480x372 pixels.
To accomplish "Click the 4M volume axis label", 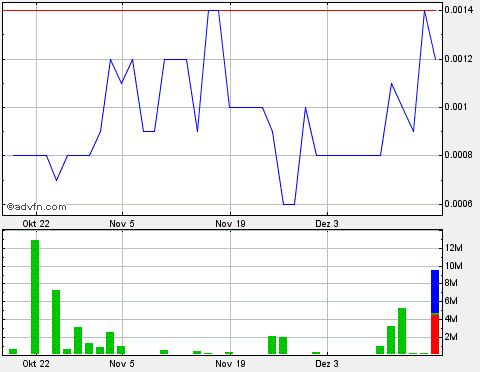I will [x=451, y=319].
